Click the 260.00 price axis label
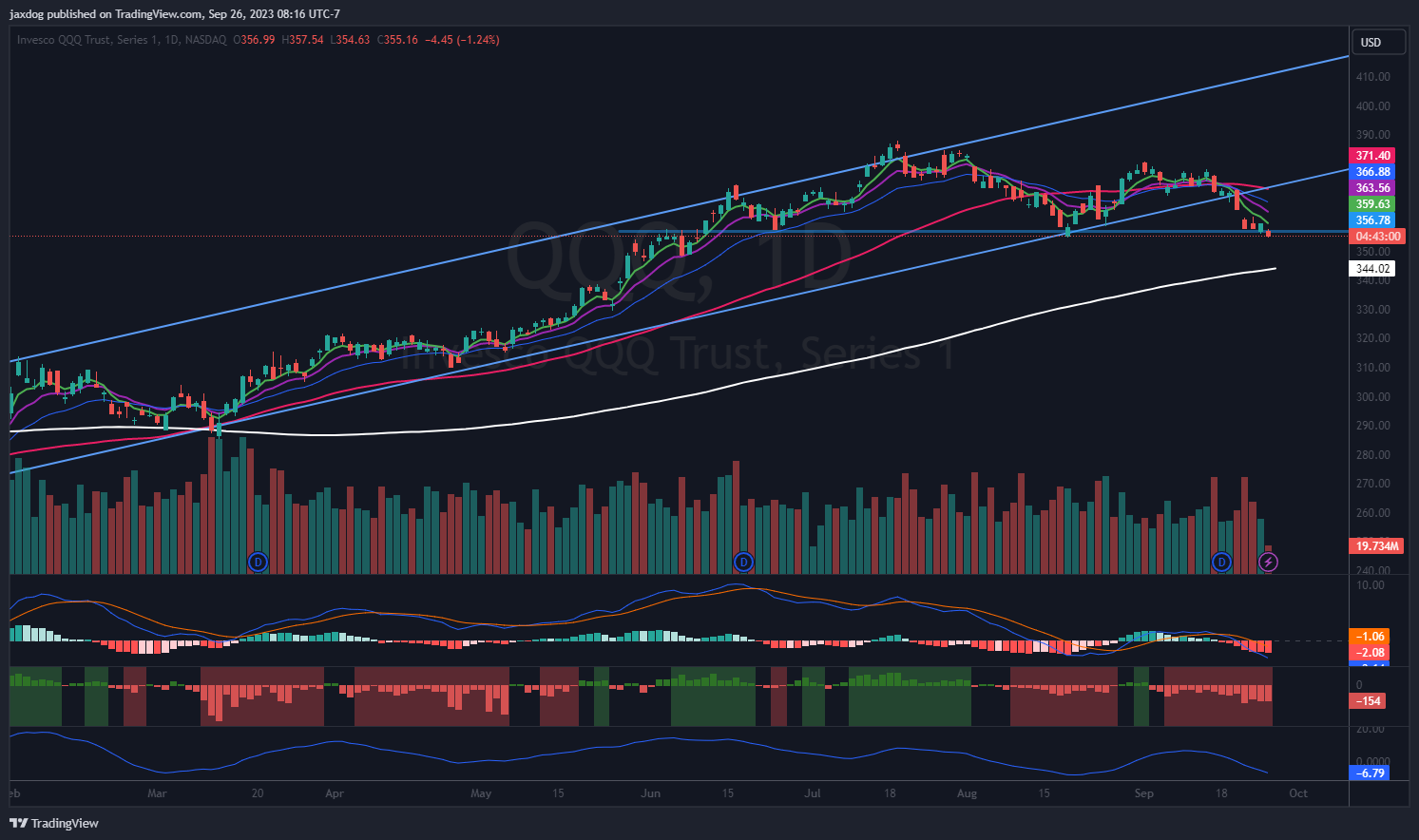1419x840 pixels. [x=1372, y=512]
